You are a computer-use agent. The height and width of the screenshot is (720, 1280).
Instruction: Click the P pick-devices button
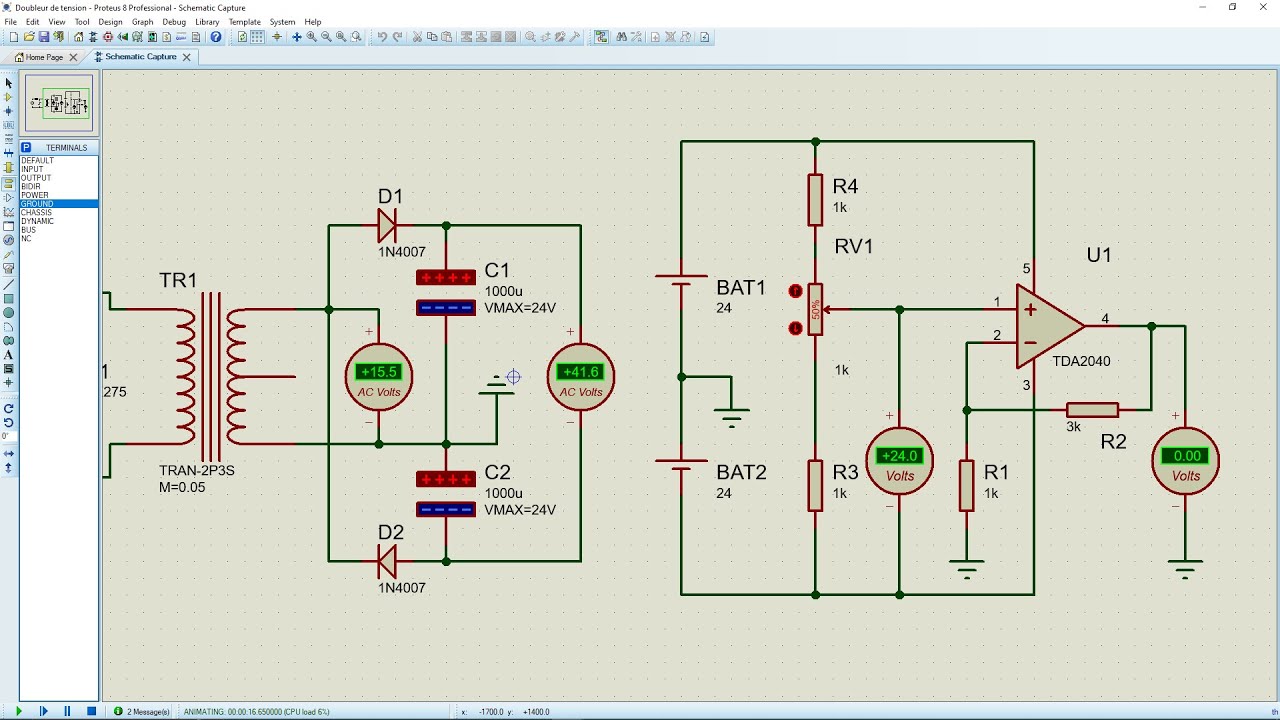point(27,147)
